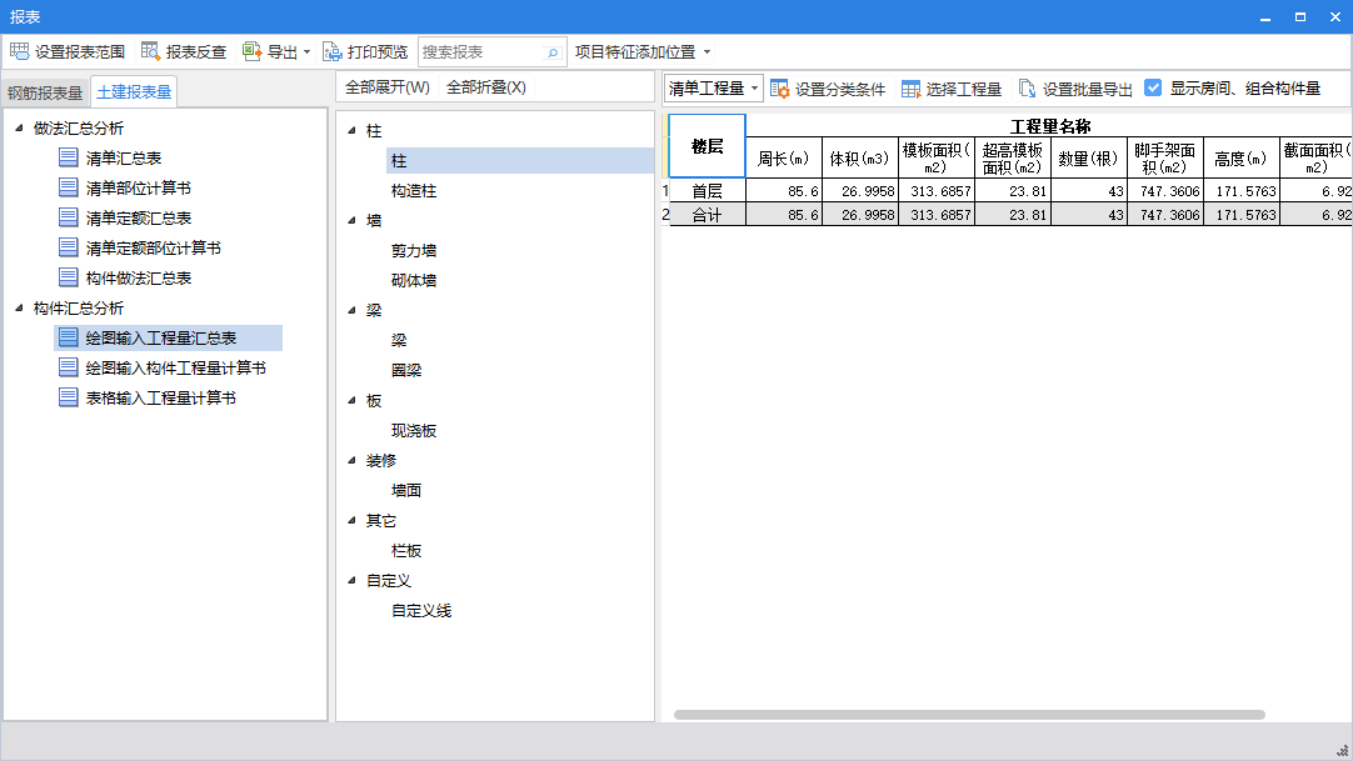Image resolution: width=1353 pixels, height=761 pixels.
Task: Collapse the 墙 category node
Action: click(352, 220)
